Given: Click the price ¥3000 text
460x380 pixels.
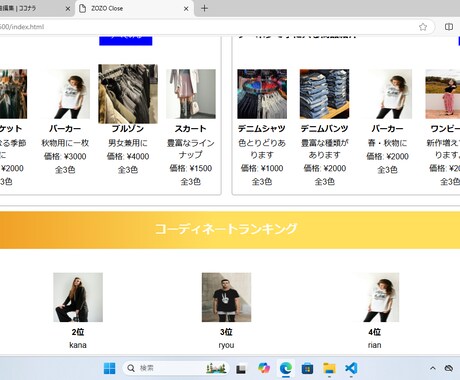Looking at the screenshot, I should click(65, 156).
